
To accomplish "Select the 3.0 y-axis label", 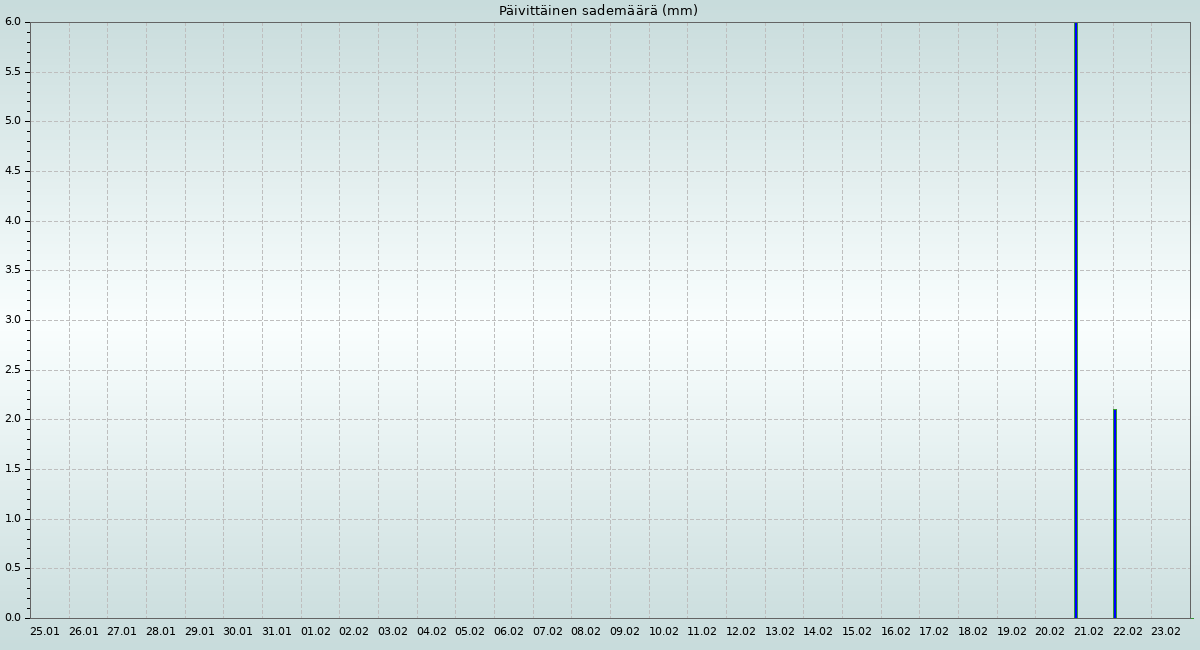I will [13, 320].
